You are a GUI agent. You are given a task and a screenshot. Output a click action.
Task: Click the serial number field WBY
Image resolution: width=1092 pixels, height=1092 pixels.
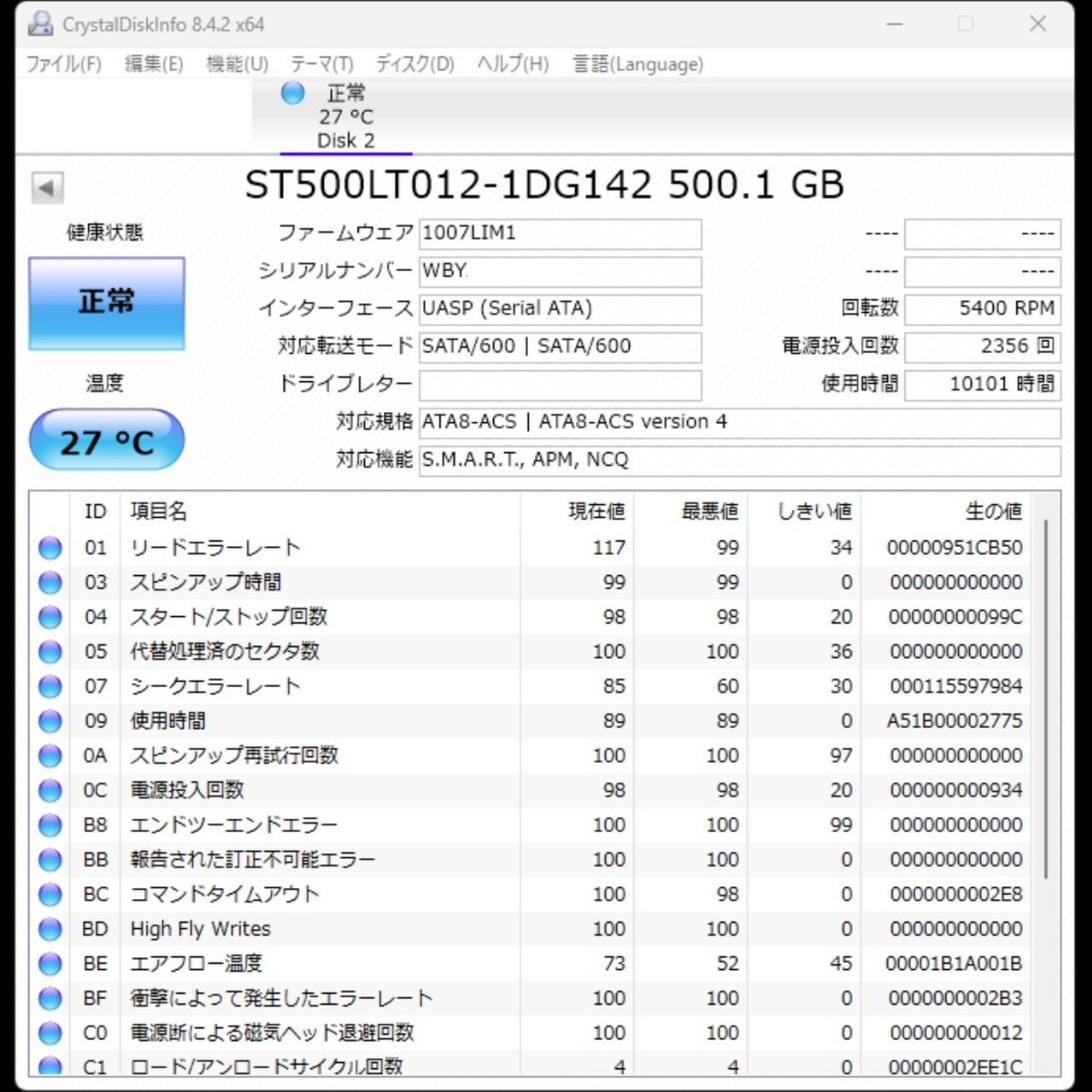pos(561,271)
